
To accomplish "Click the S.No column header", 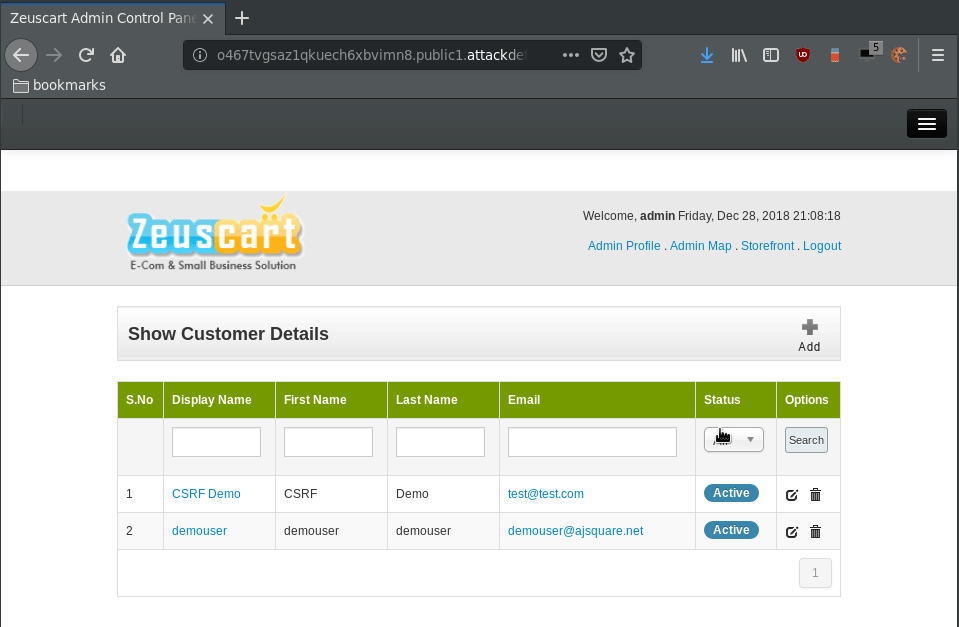I will pos(139,399).
